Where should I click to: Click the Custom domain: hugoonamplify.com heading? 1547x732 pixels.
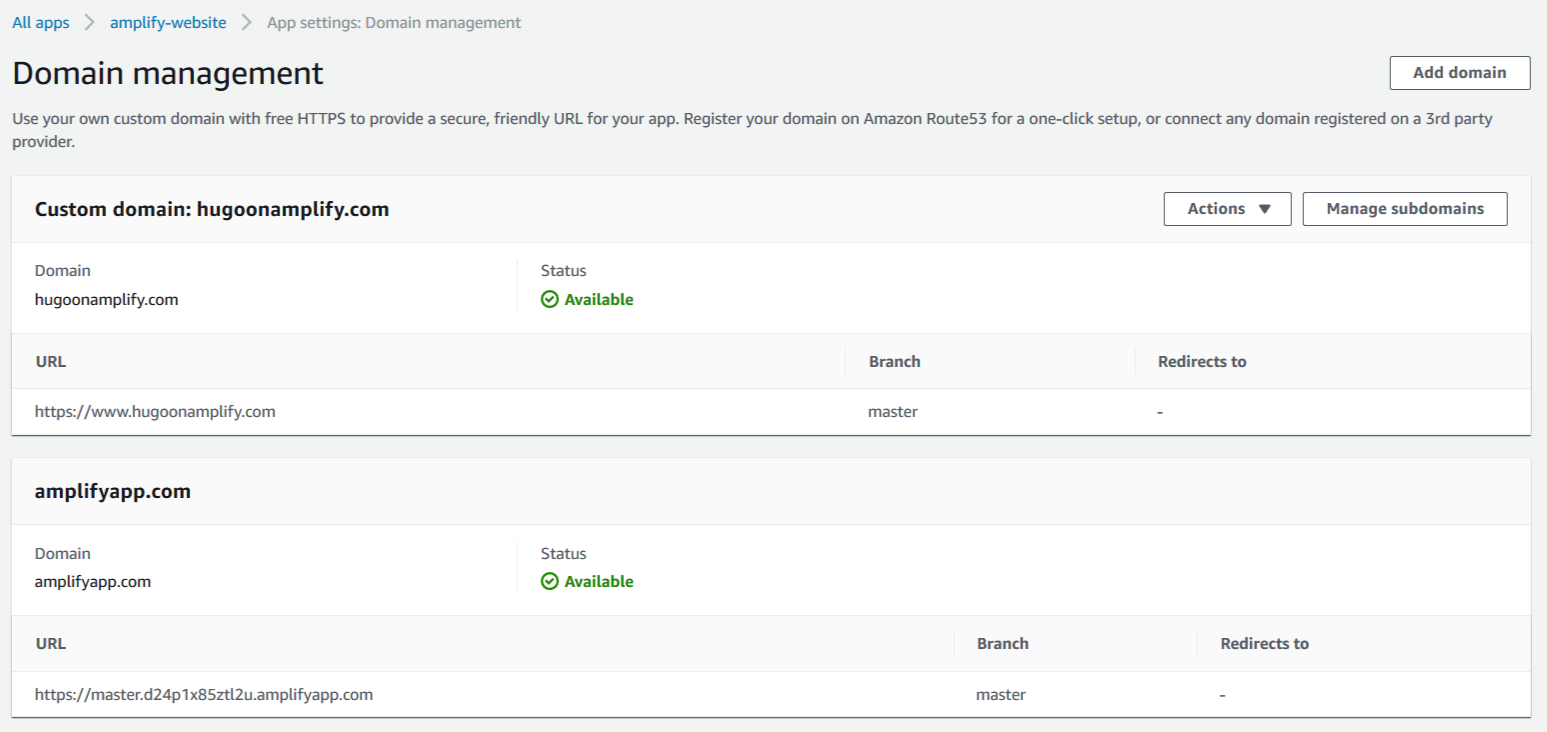[212, 209]
